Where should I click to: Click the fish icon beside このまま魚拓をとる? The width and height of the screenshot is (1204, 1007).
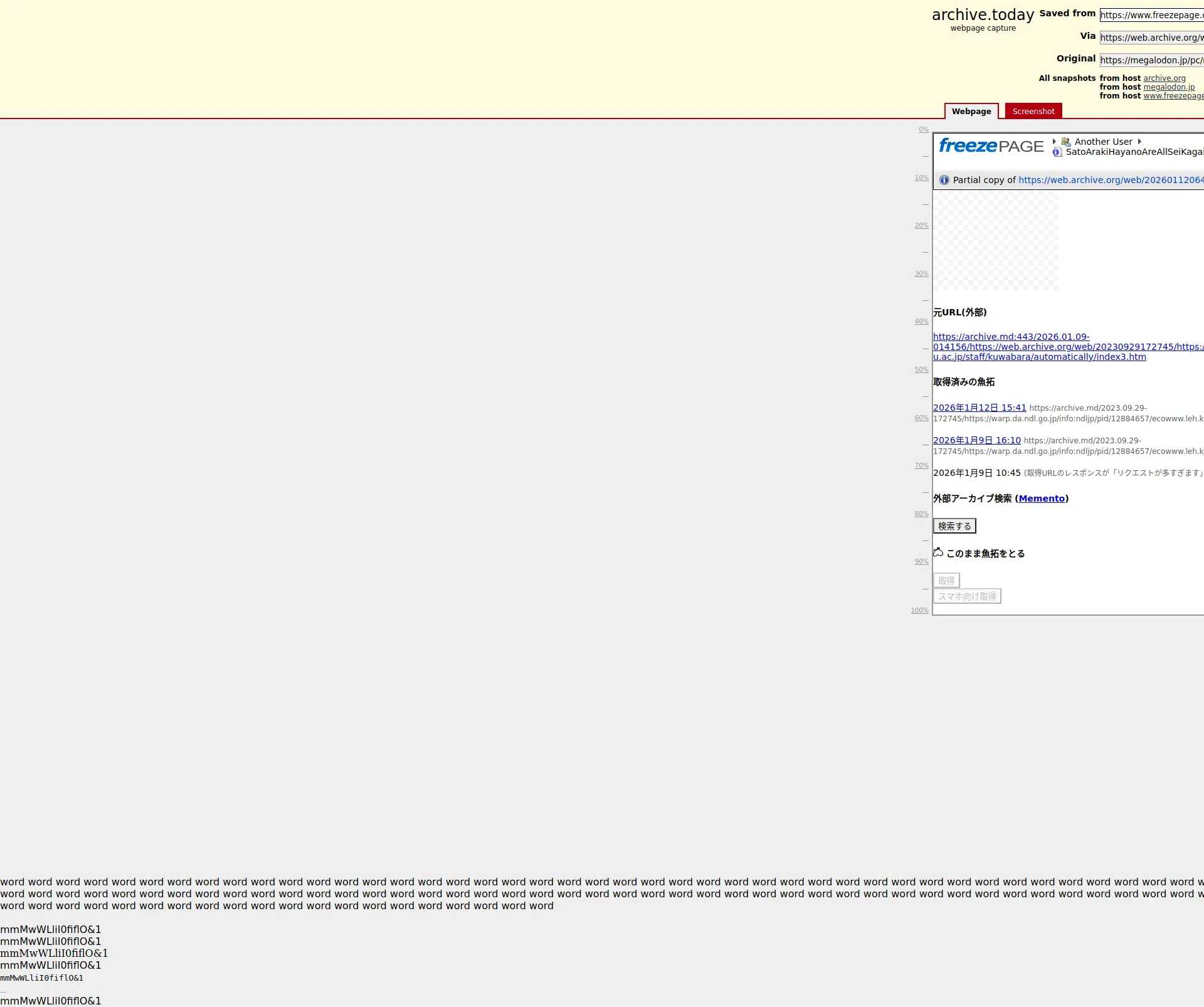tap(938, 552)
